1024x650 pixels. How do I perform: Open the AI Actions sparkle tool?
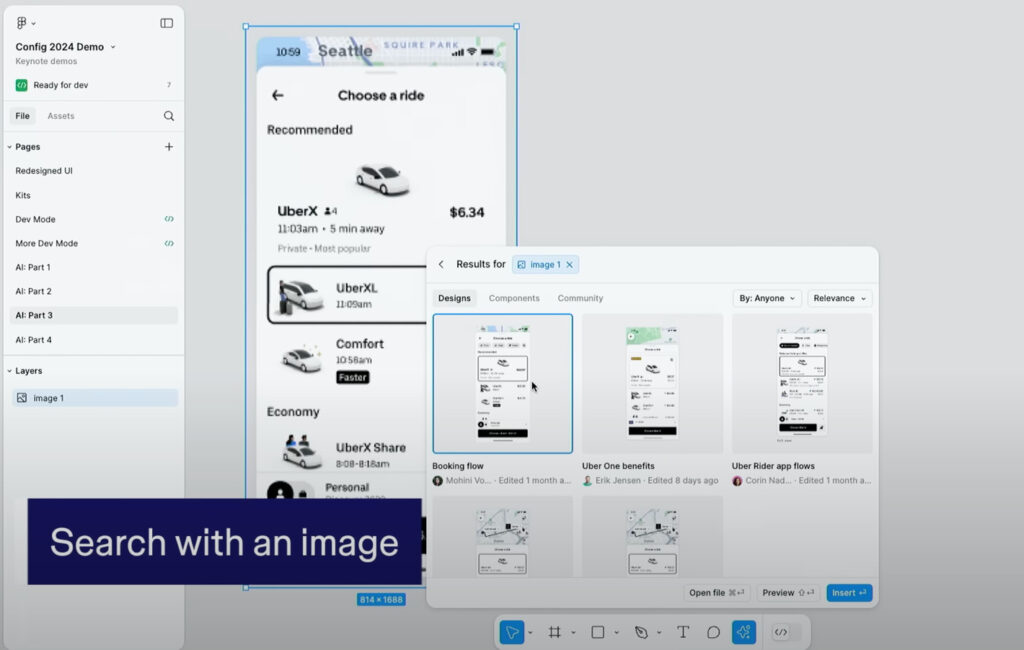pos(744,632)
